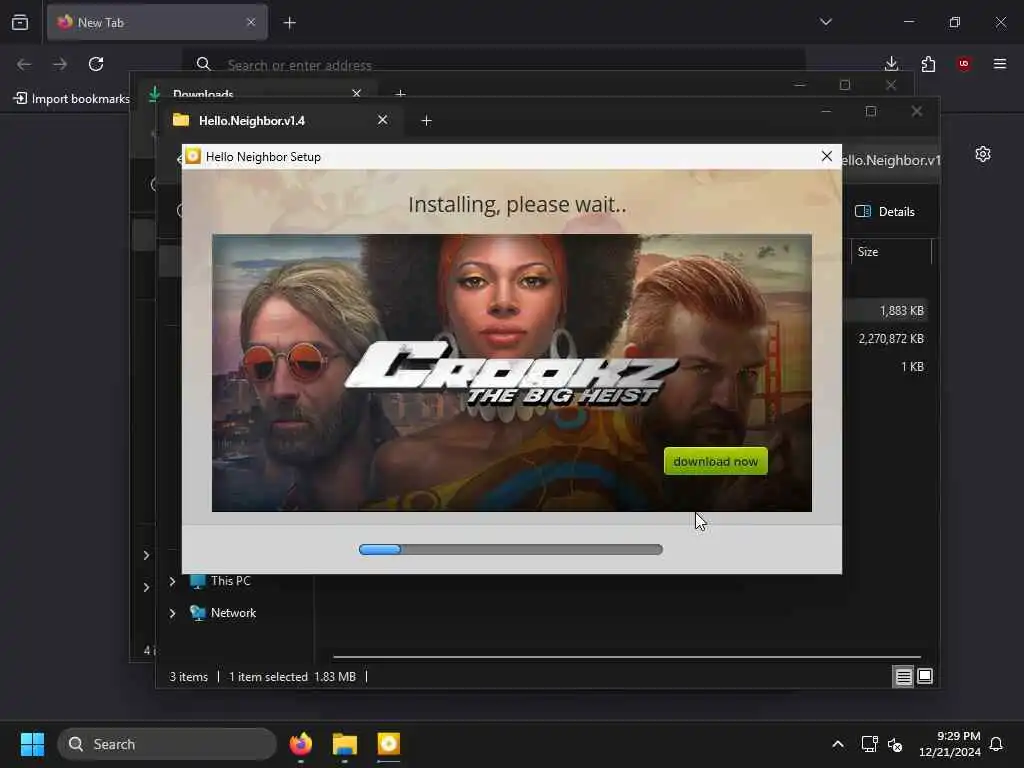Open the notifications bell
The height and width of the screenshot is (768, 1024).
(996, 744)
